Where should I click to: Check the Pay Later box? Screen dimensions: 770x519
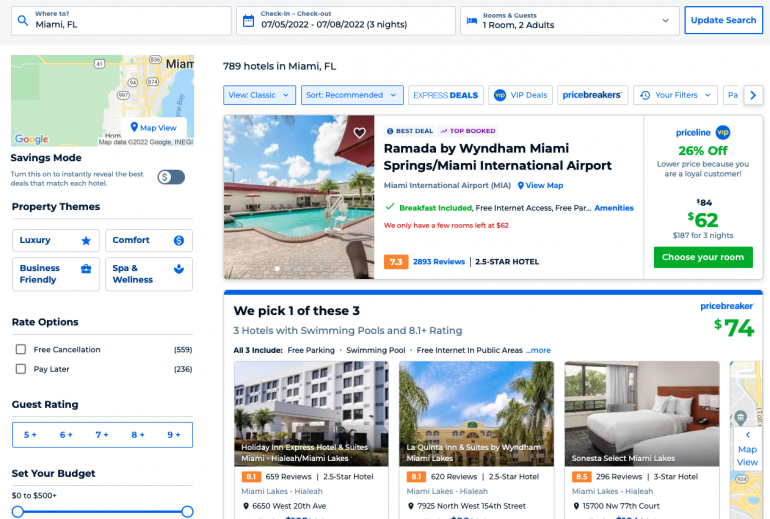click(x=21, y=369)
